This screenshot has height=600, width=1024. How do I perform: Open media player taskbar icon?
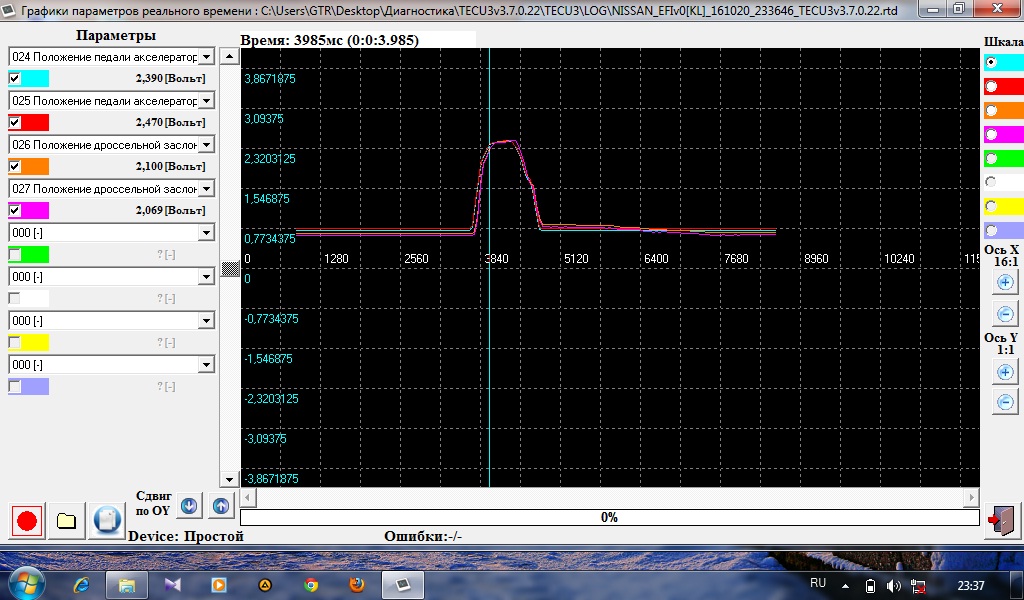coord(219,585)
